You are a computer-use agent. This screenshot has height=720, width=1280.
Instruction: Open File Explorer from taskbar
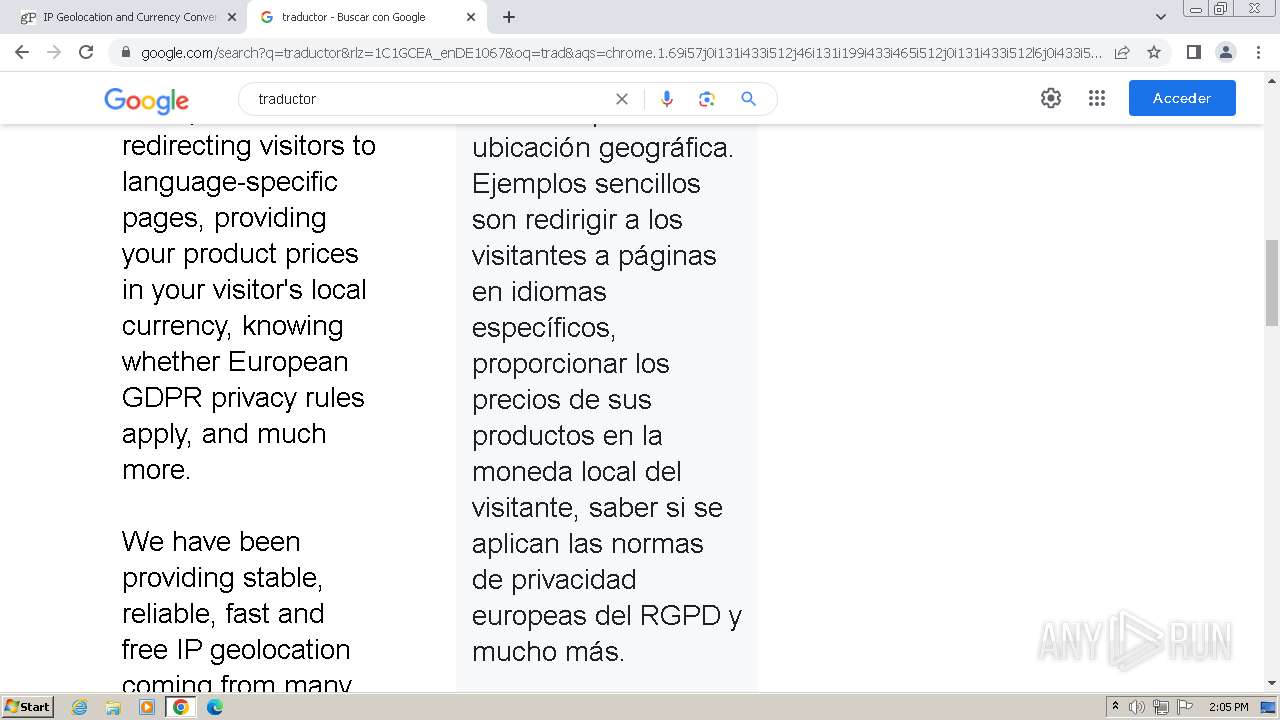(113, 707)
